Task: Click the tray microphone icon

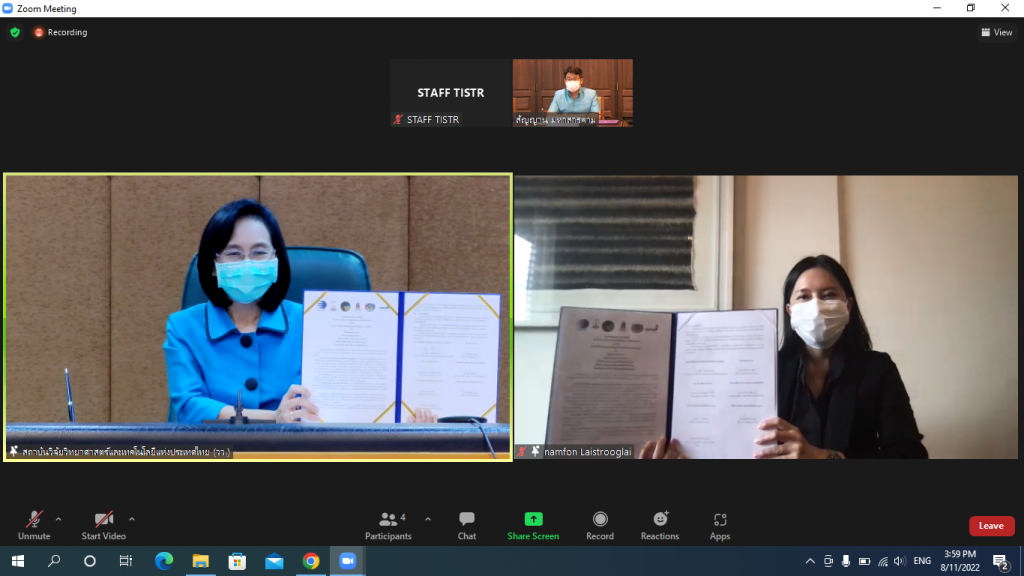Action: (x=846, y=561)
